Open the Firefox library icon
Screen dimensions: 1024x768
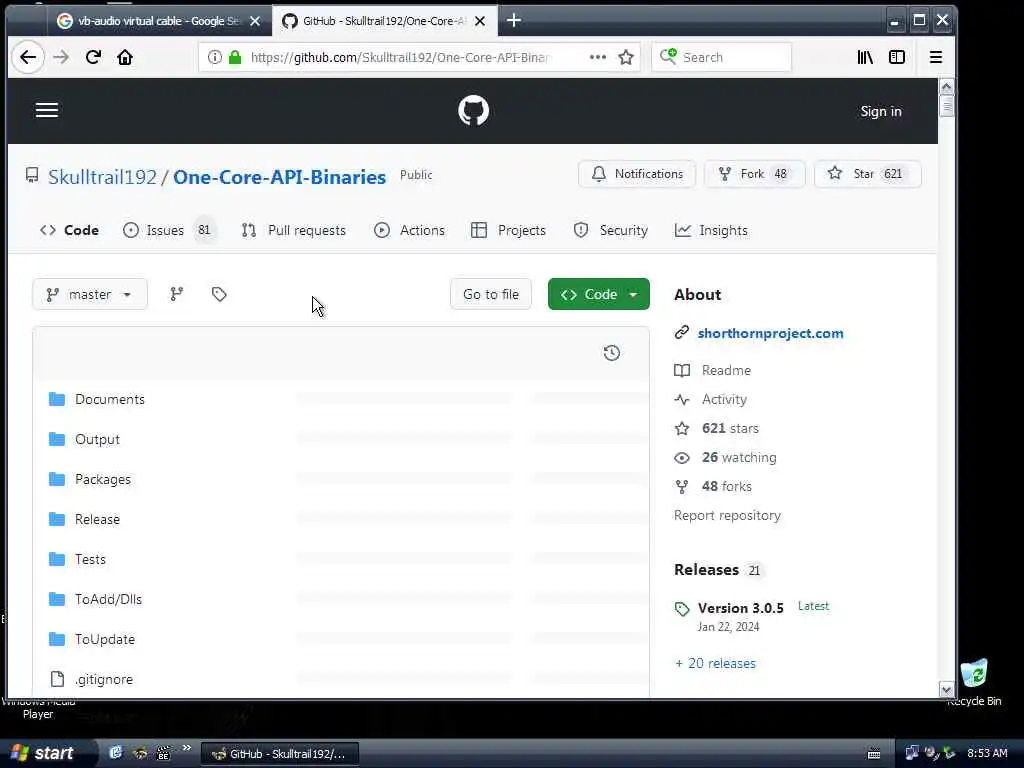click(865, 57)
